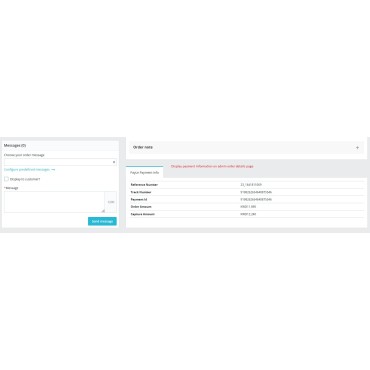Viewport: 370px width, 370px height.
Task: Click the Send message button
Action: 102,221
